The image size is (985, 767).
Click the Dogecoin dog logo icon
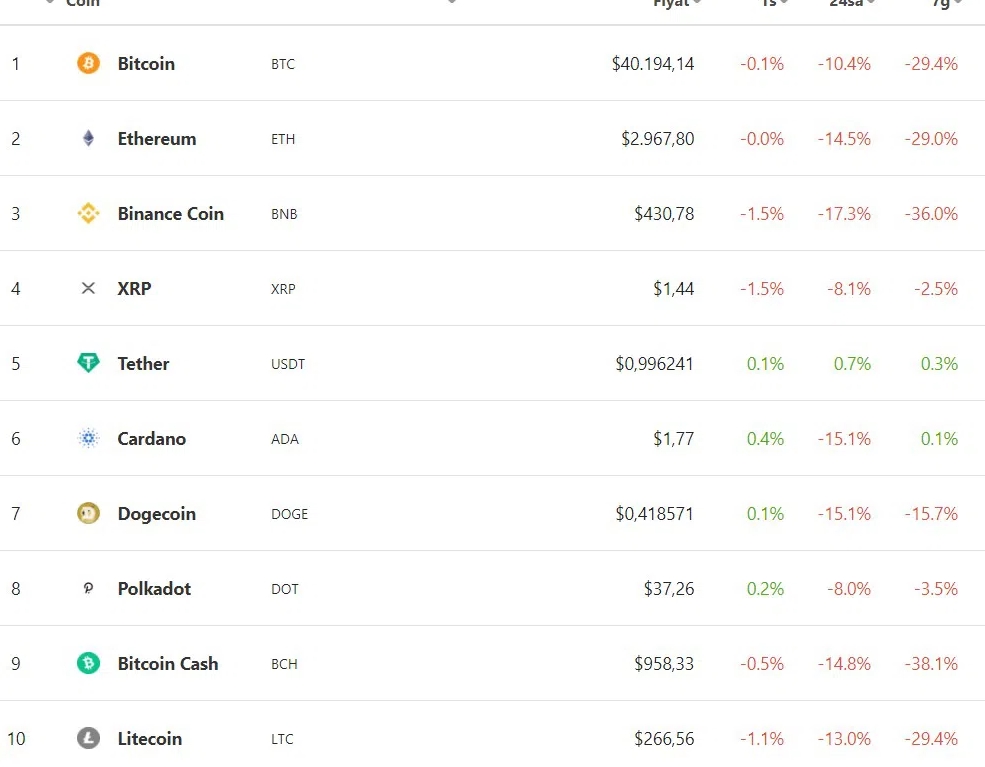(x=89, y=514)
